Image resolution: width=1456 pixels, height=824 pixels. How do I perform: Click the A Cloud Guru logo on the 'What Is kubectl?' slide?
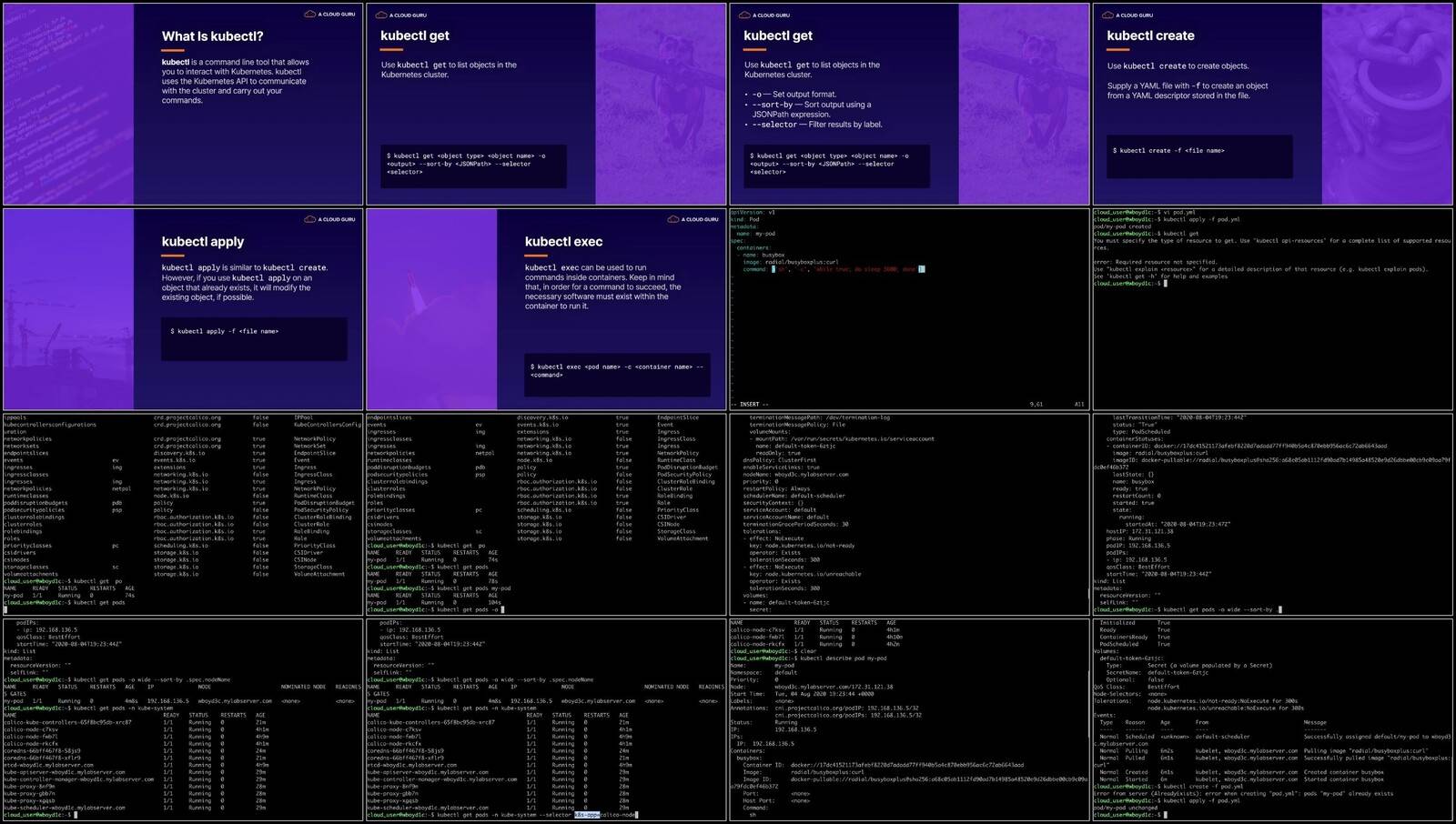[329, 15]
